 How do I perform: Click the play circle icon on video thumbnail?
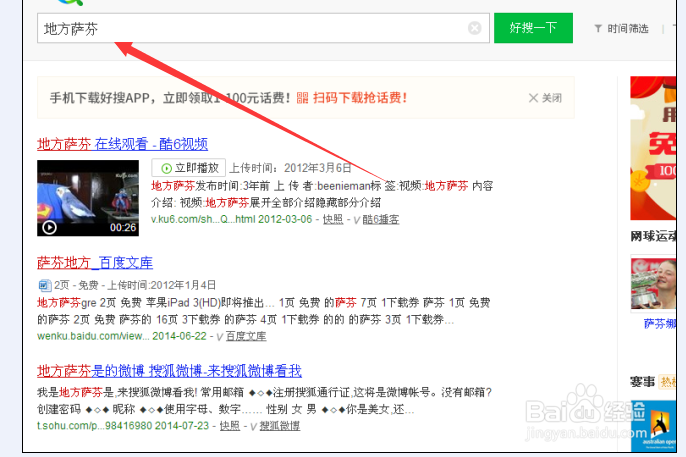[49, 227]
